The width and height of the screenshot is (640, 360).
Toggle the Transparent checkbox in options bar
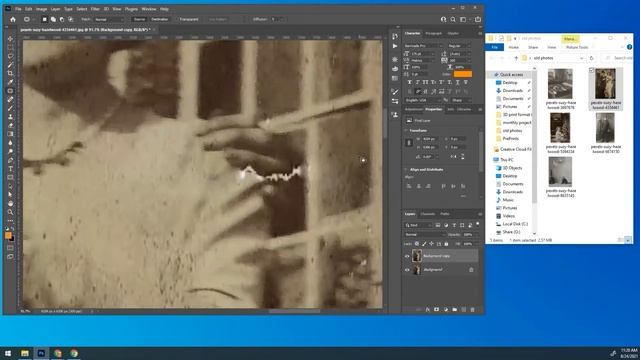point(177,19)
